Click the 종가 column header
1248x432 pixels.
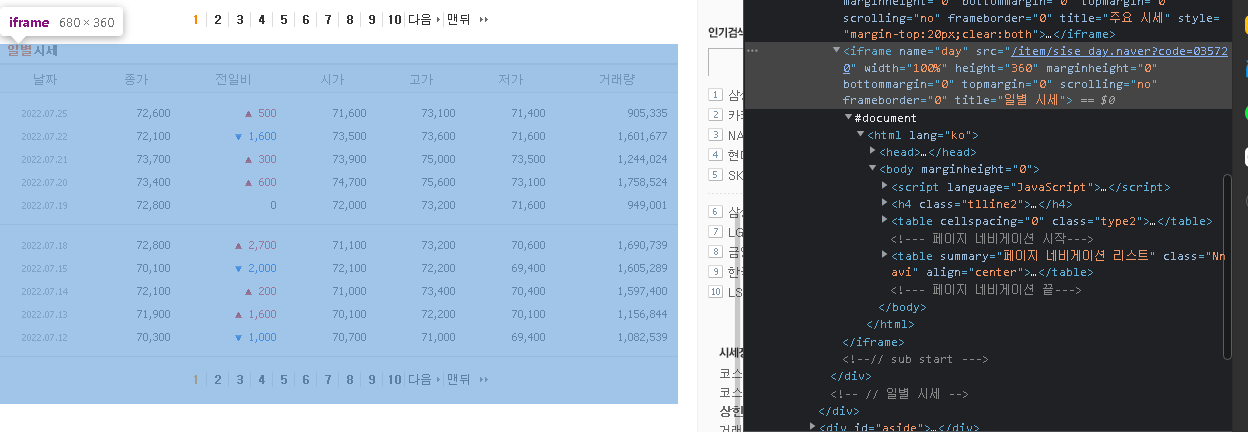click(x=137, y=79)
